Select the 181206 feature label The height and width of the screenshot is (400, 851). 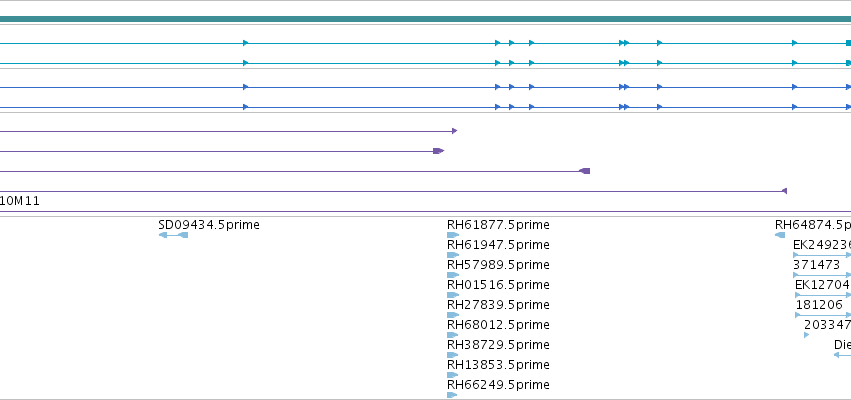point(819,305)
